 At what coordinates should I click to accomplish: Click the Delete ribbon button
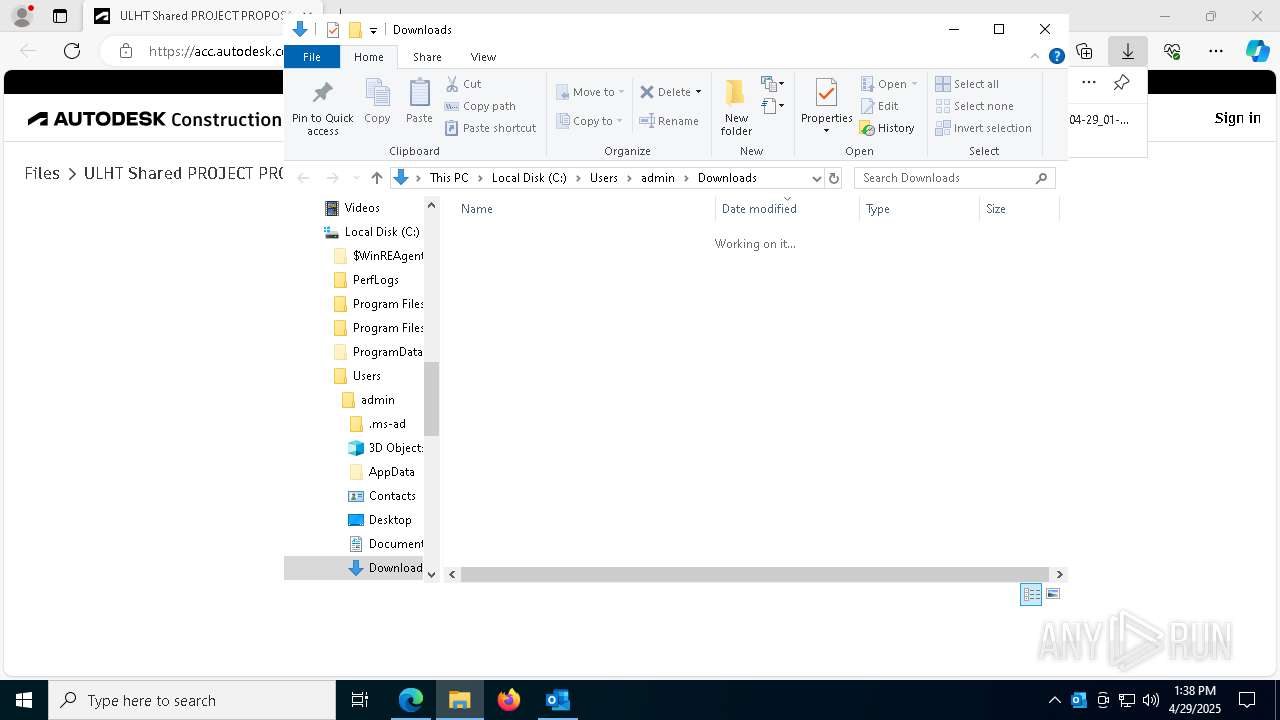(665, 92)
